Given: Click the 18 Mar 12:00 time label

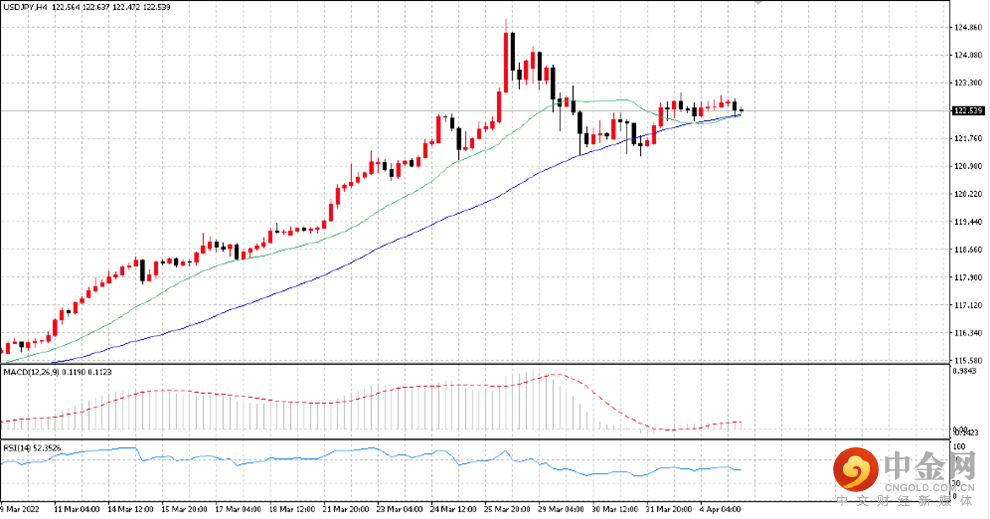Looking at the screenshot, I should pos(293,509).
